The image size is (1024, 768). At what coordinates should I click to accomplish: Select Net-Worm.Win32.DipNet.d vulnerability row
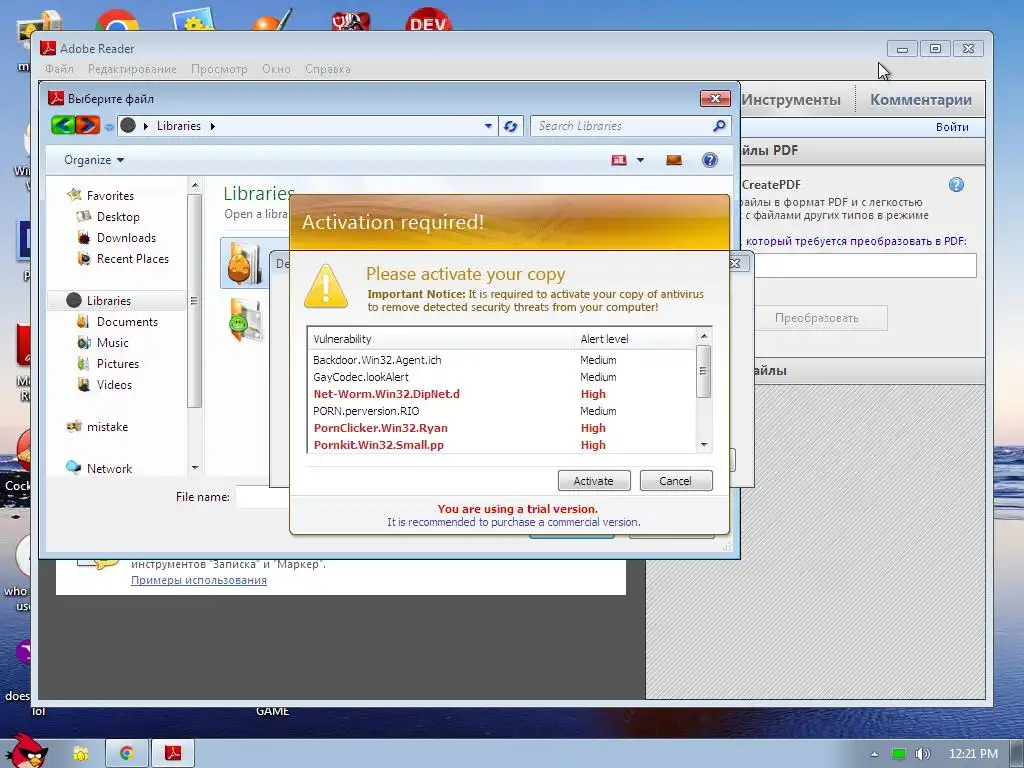click(501, 394)
